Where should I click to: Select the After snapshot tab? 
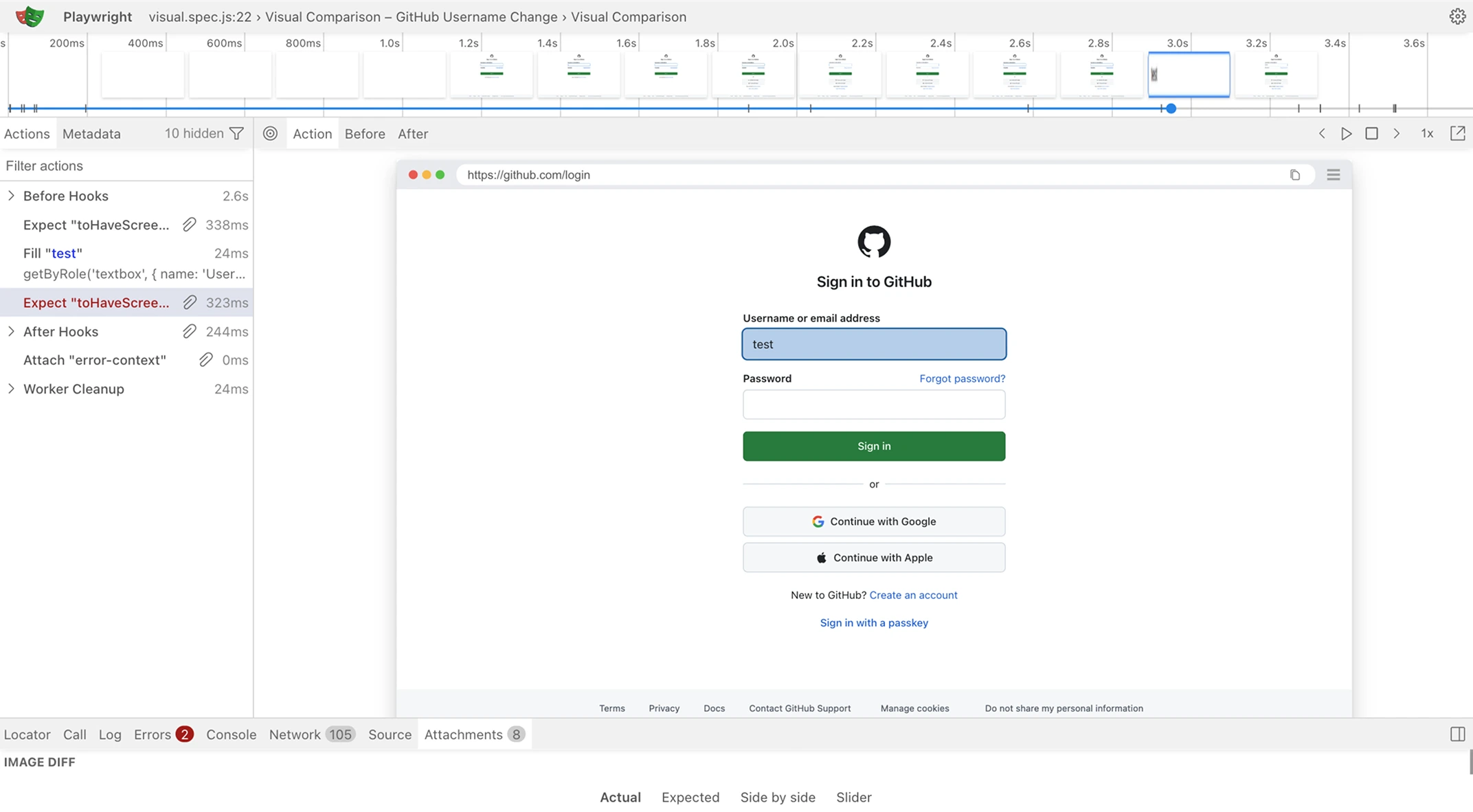pos(413,133)
